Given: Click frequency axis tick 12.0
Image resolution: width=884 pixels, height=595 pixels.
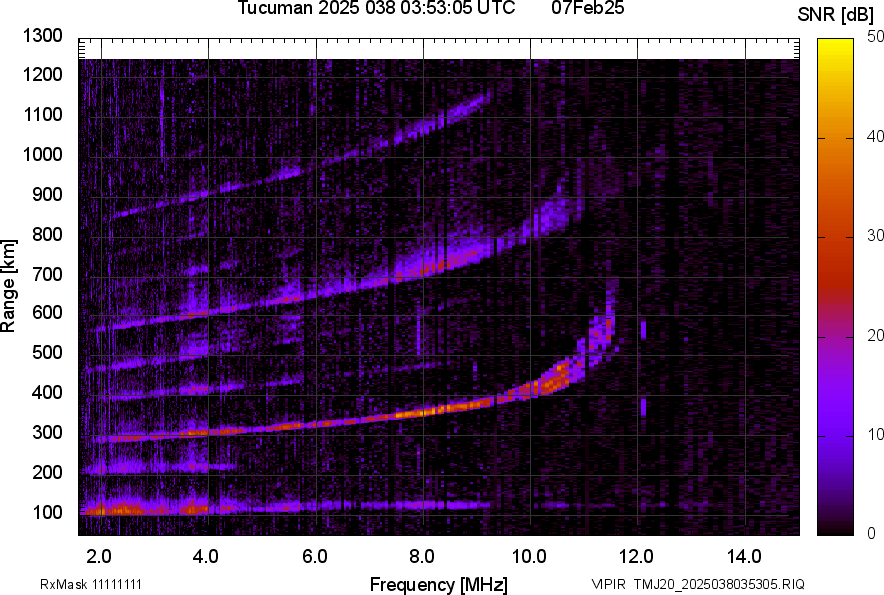Looking at the screenshot, I should (x=637, y=557).
